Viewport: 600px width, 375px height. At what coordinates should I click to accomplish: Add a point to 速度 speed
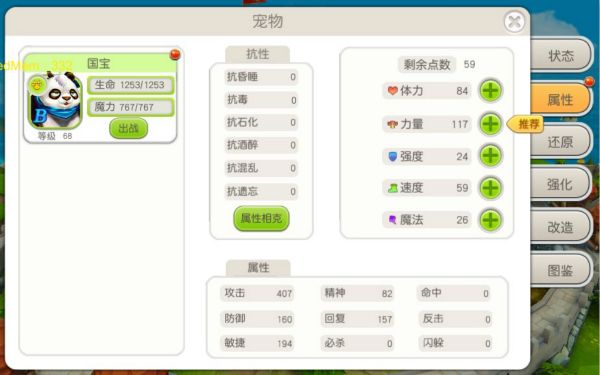pos(491,188)
